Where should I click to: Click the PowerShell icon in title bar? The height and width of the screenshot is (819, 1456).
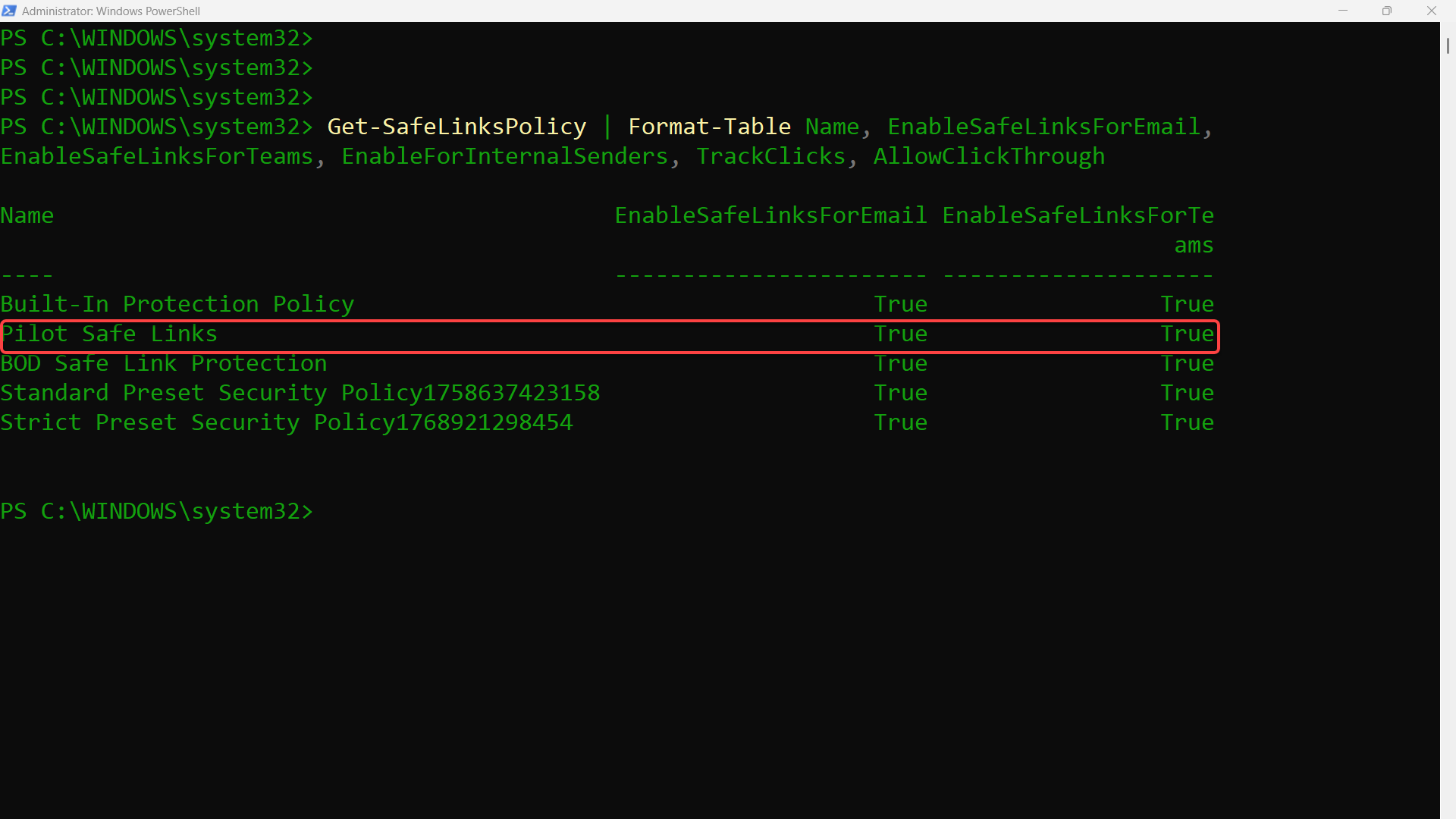click(x=9, y=11)
